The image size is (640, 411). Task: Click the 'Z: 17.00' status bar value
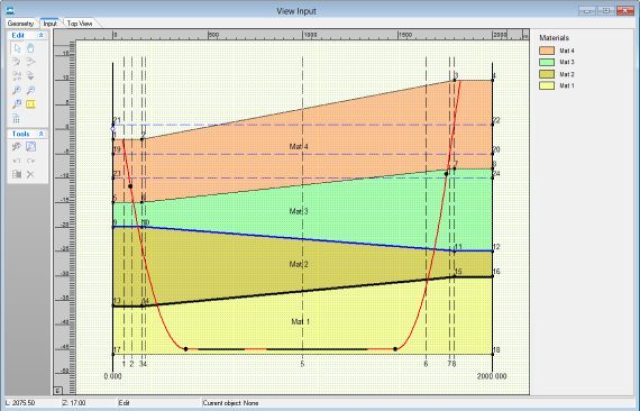pos(74,403)
